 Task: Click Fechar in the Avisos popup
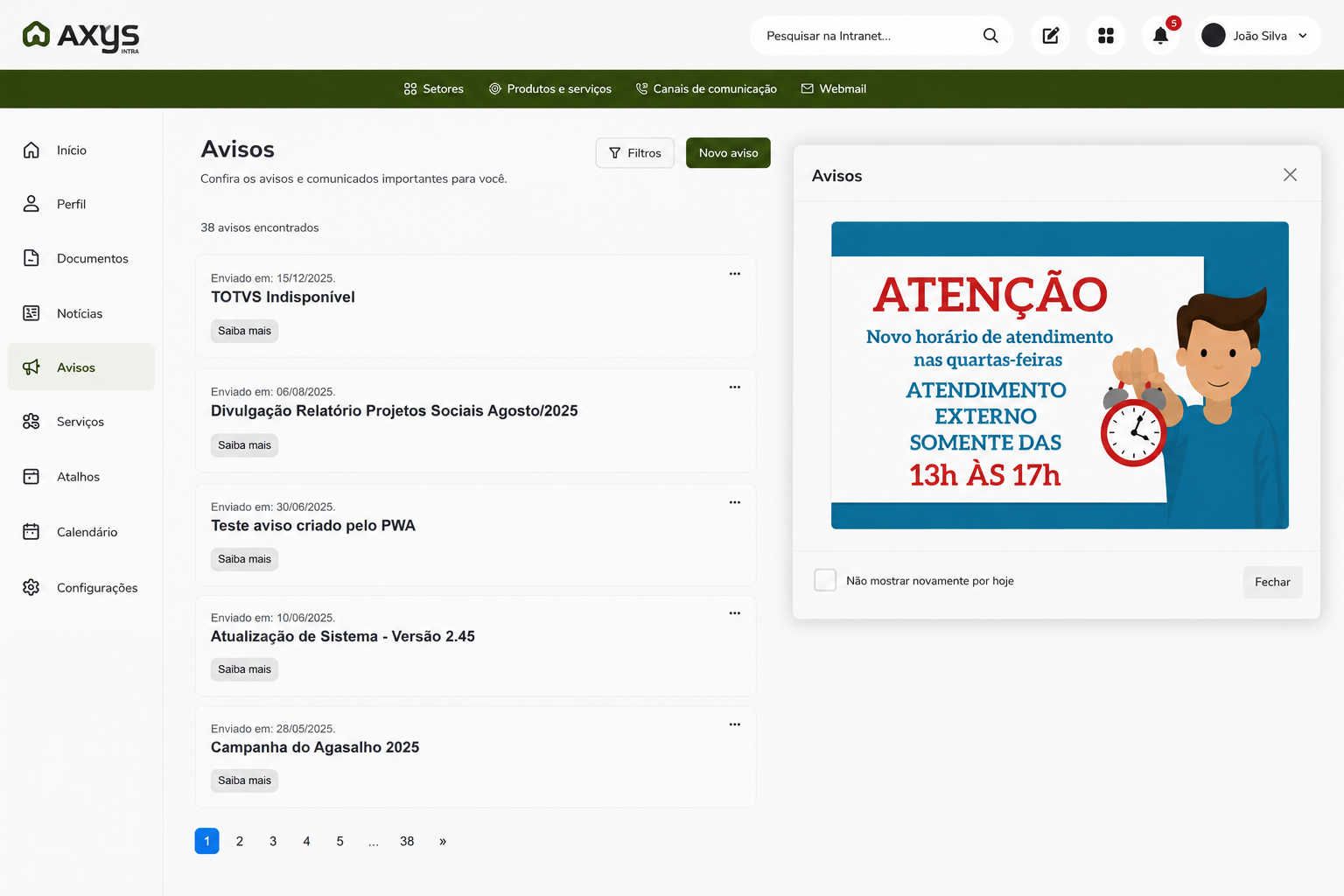click(1272, 582)
